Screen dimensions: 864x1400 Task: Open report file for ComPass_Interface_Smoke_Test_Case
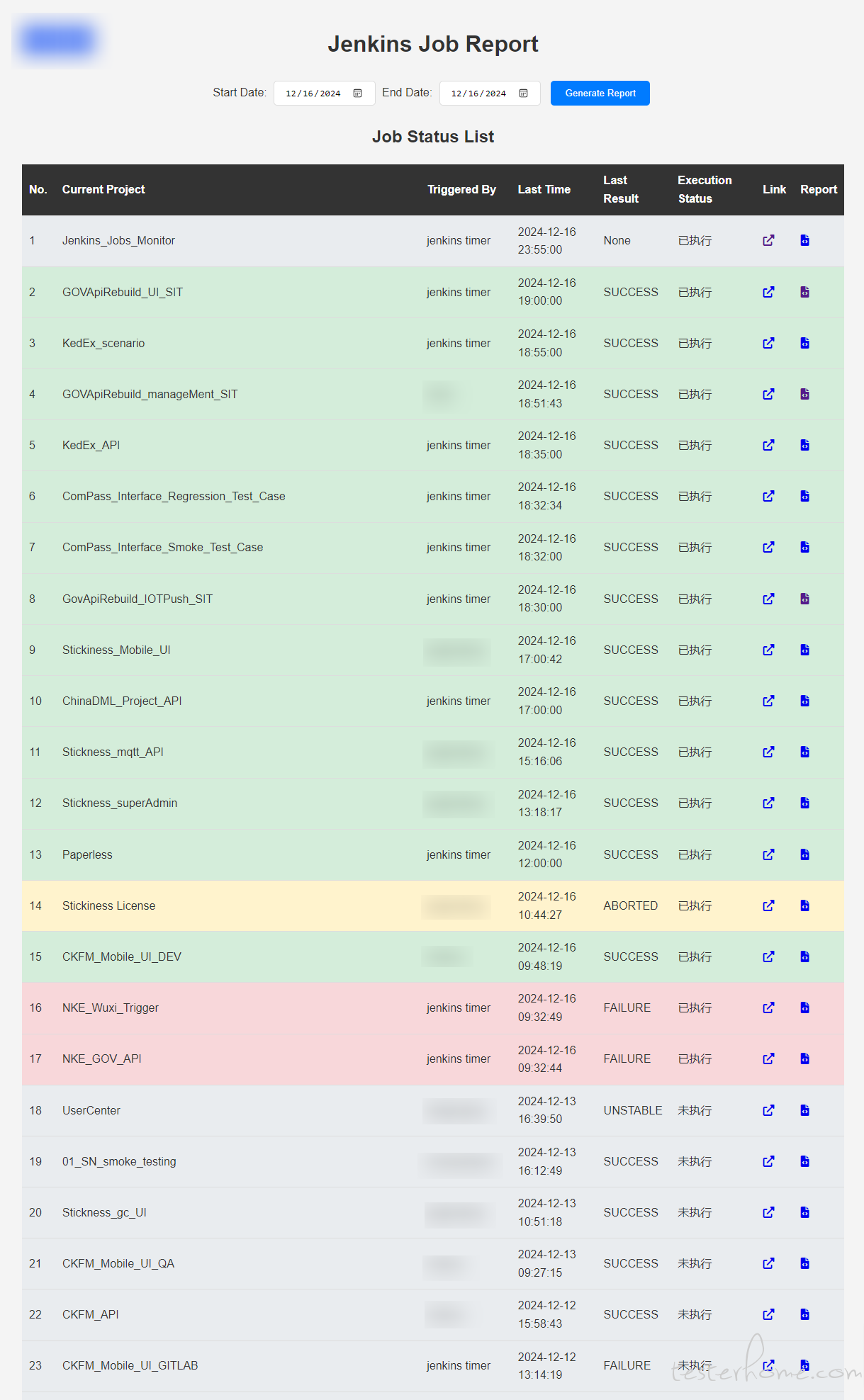804,547
